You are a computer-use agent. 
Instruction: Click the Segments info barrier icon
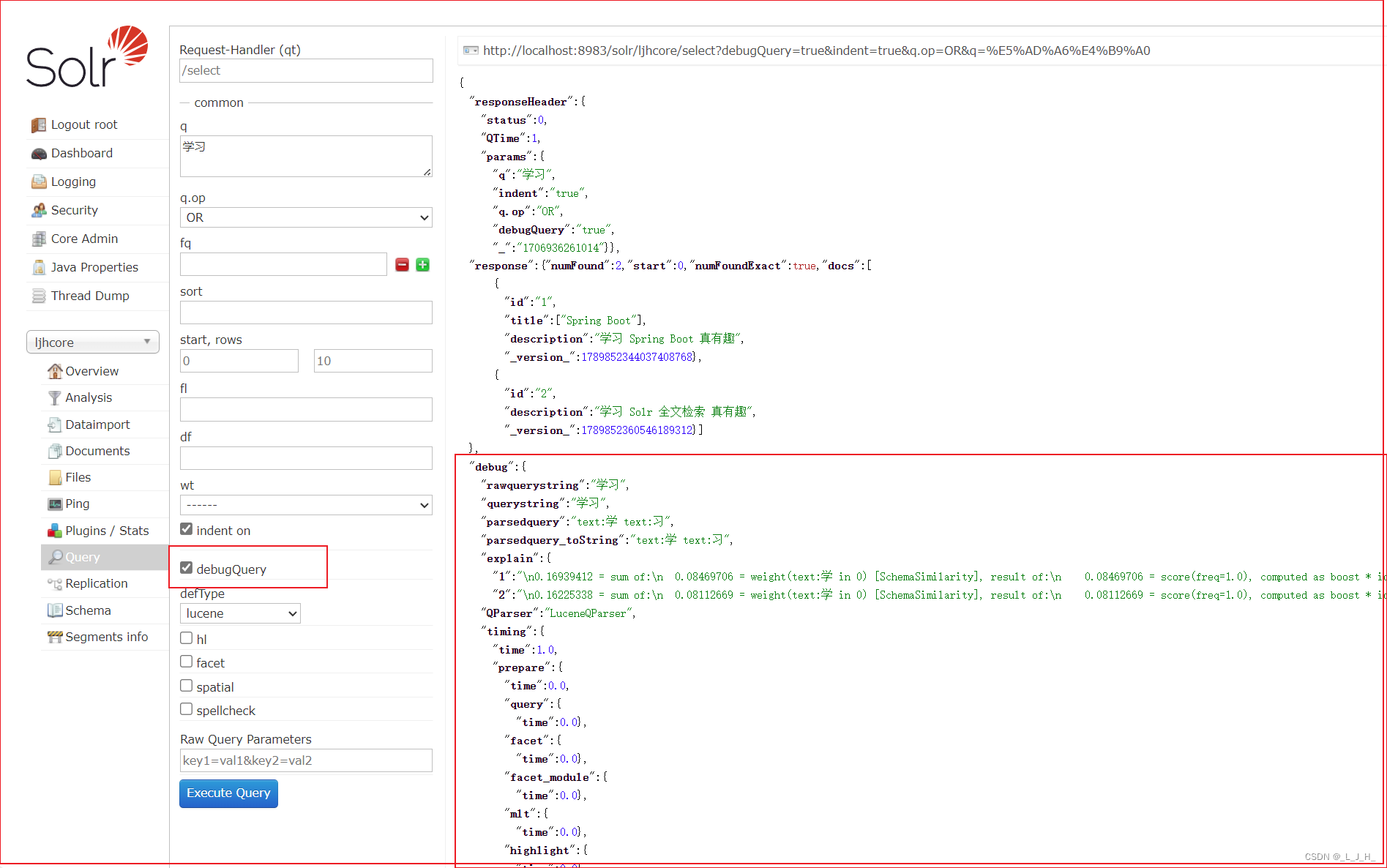[x=55, y=637]
